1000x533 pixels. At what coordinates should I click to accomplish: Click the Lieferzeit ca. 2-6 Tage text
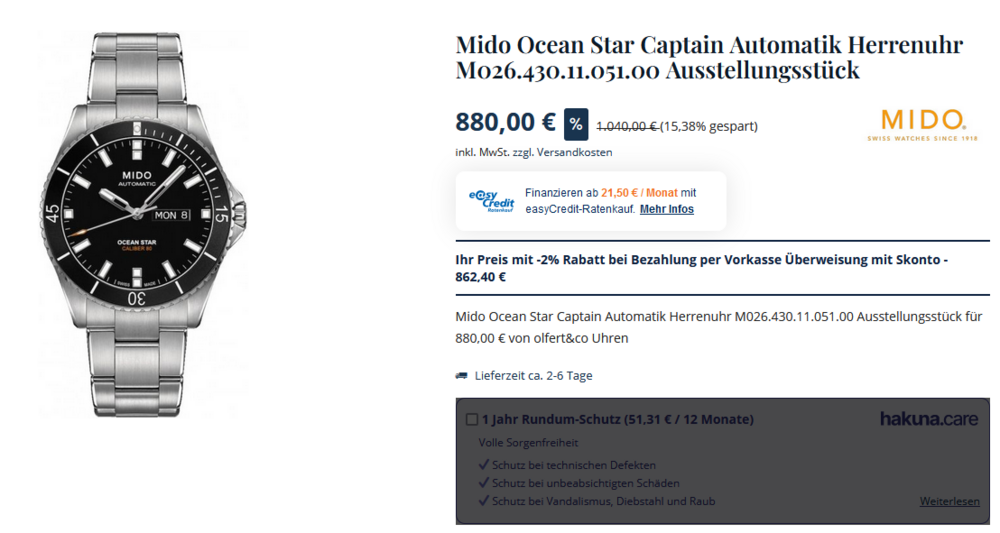pos(533,376)
